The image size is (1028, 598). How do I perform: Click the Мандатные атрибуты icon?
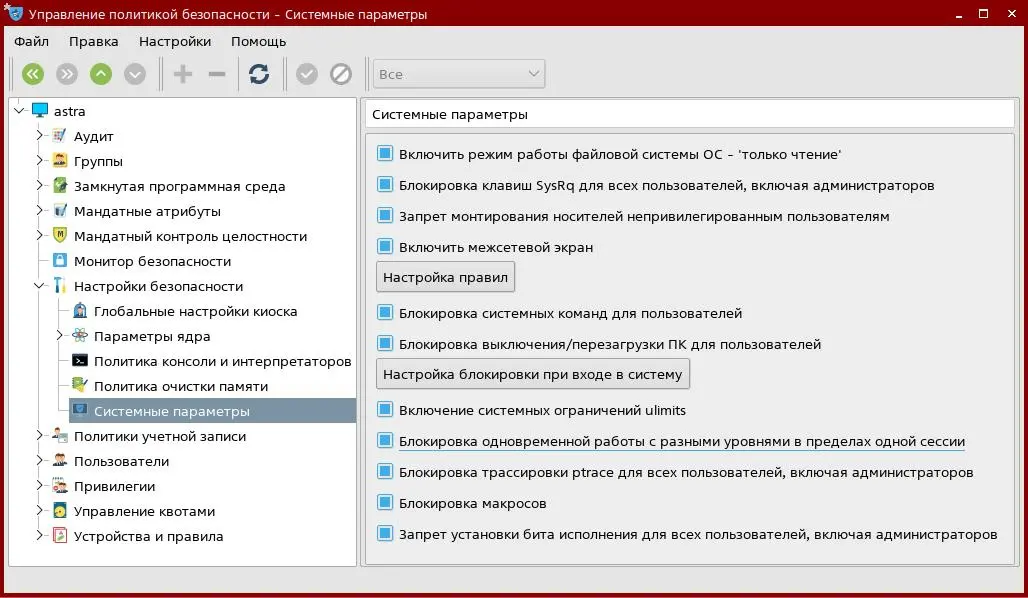60,210
